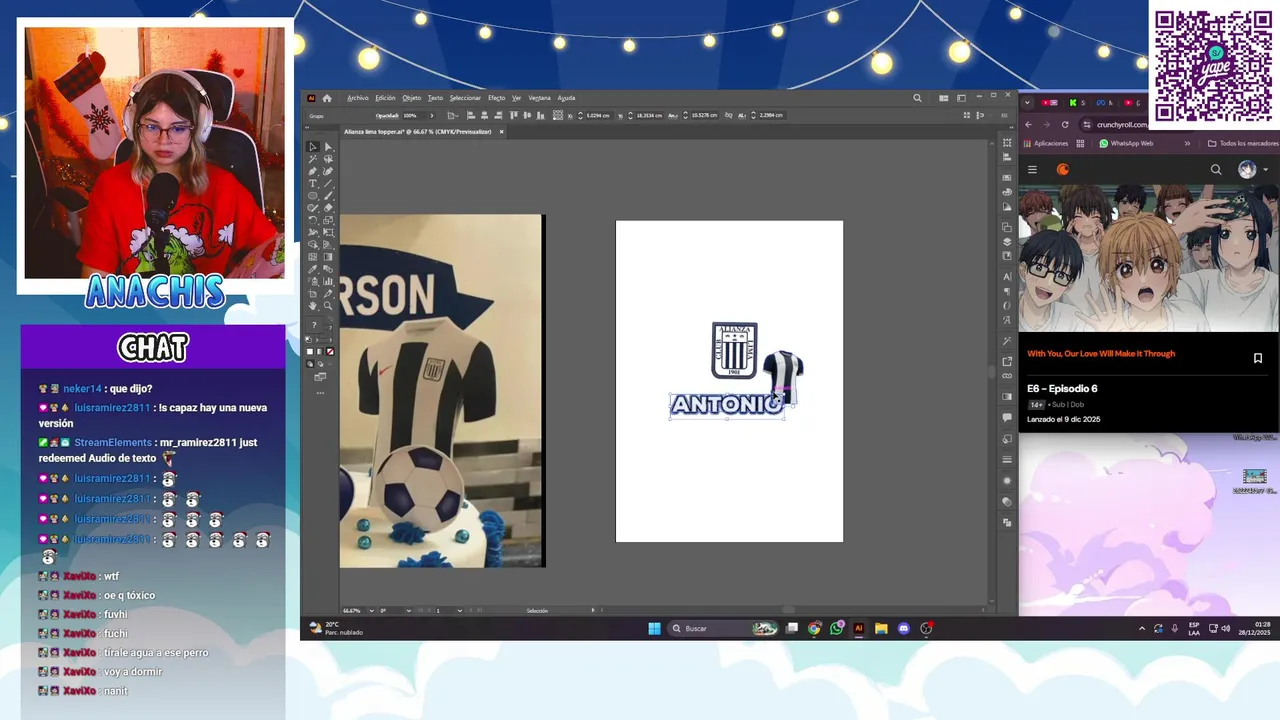1280x720 pixels.
Task: Select the Type tool
Action: point(313,183)
